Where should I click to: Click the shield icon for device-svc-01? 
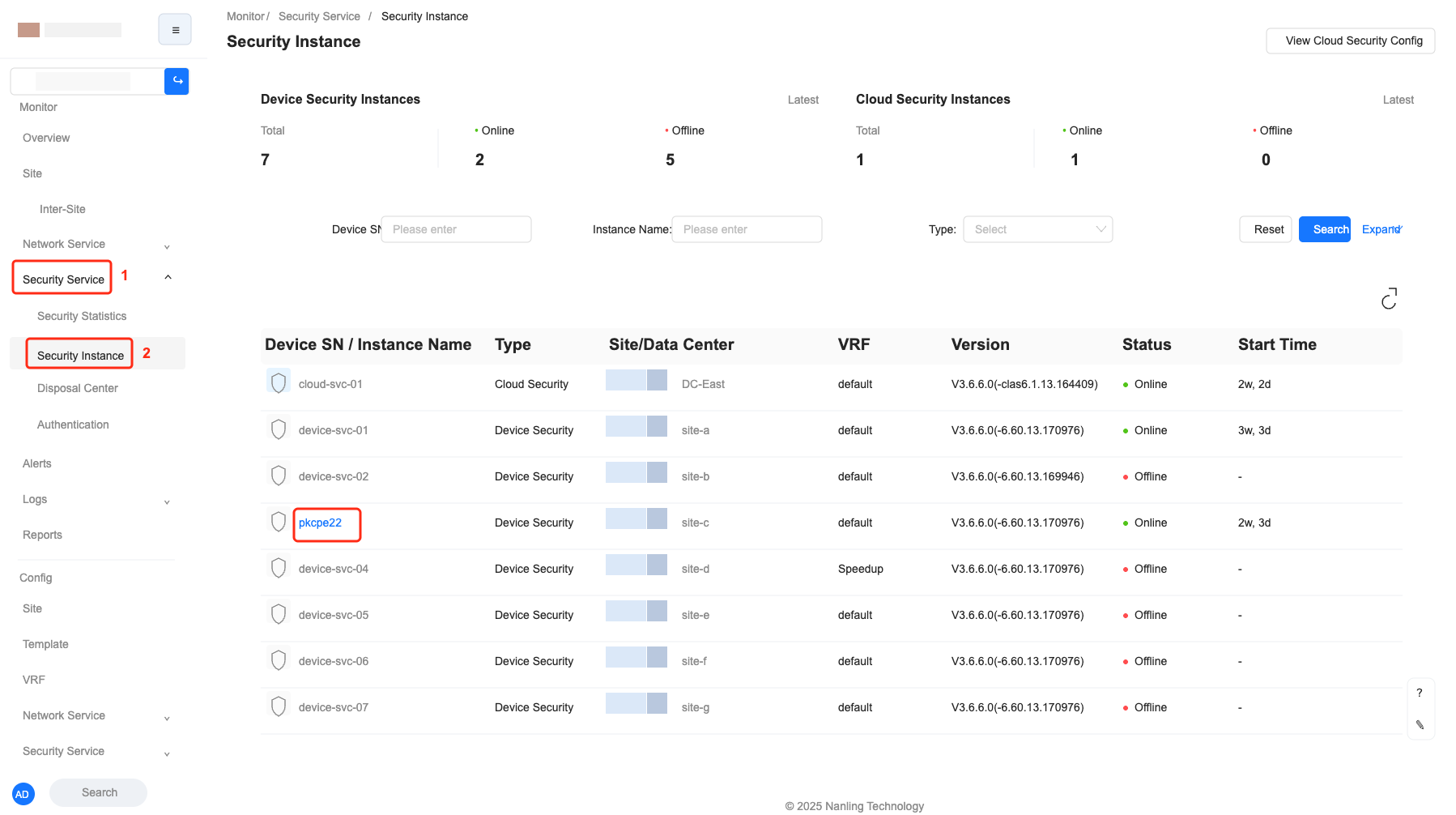[279, 429]
